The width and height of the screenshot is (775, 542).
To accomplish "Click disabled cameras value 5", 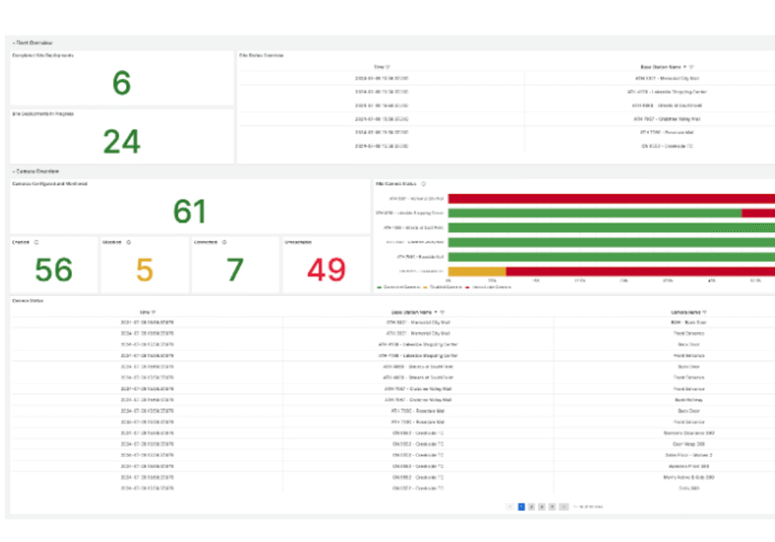I will coord(144,270).
